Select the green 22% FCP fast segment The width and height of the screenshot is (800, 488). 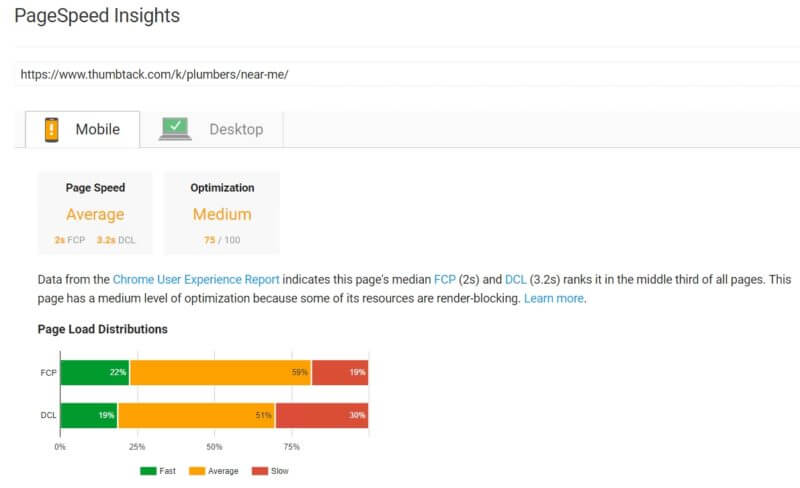(x=95, y=373)
